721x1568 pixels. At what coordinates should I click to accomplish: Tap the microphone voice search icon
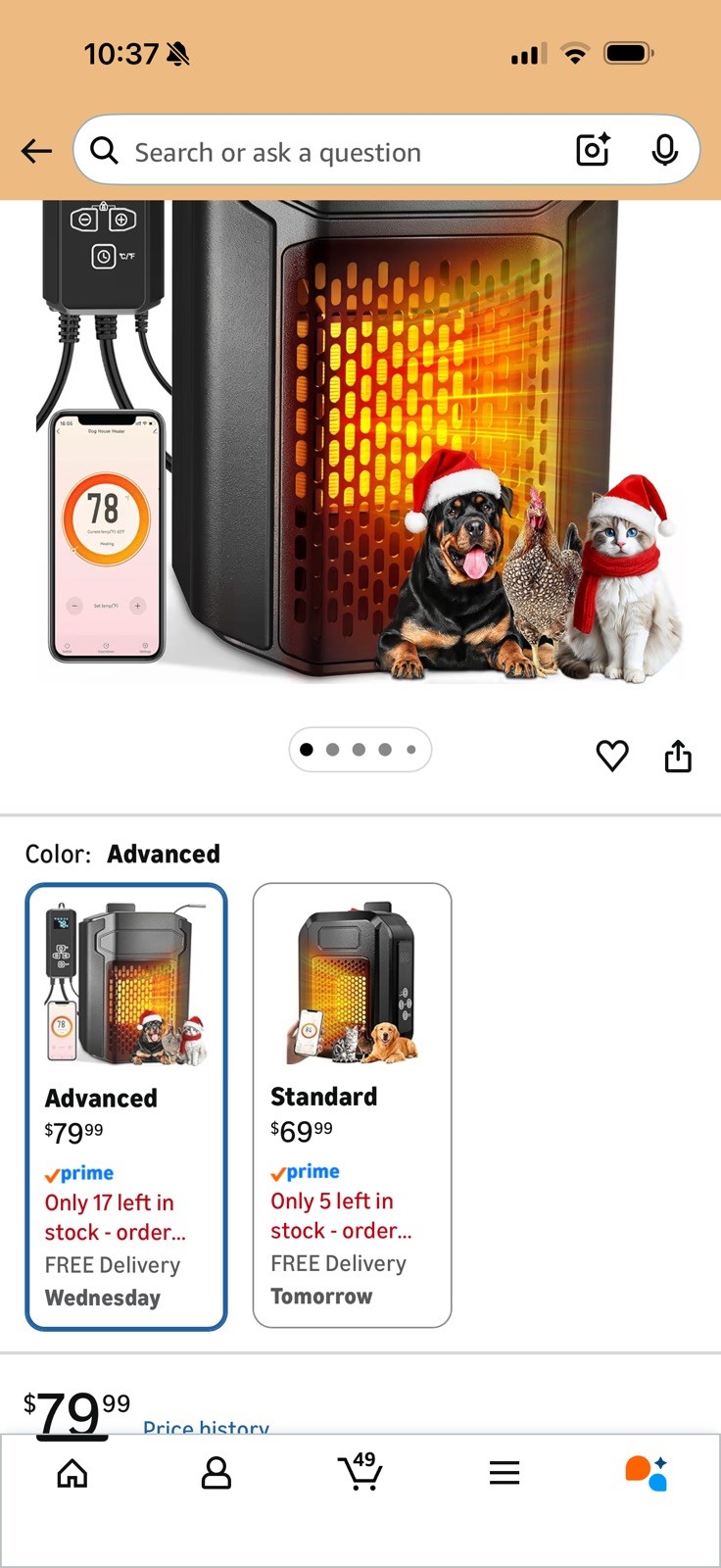point(665,150)
